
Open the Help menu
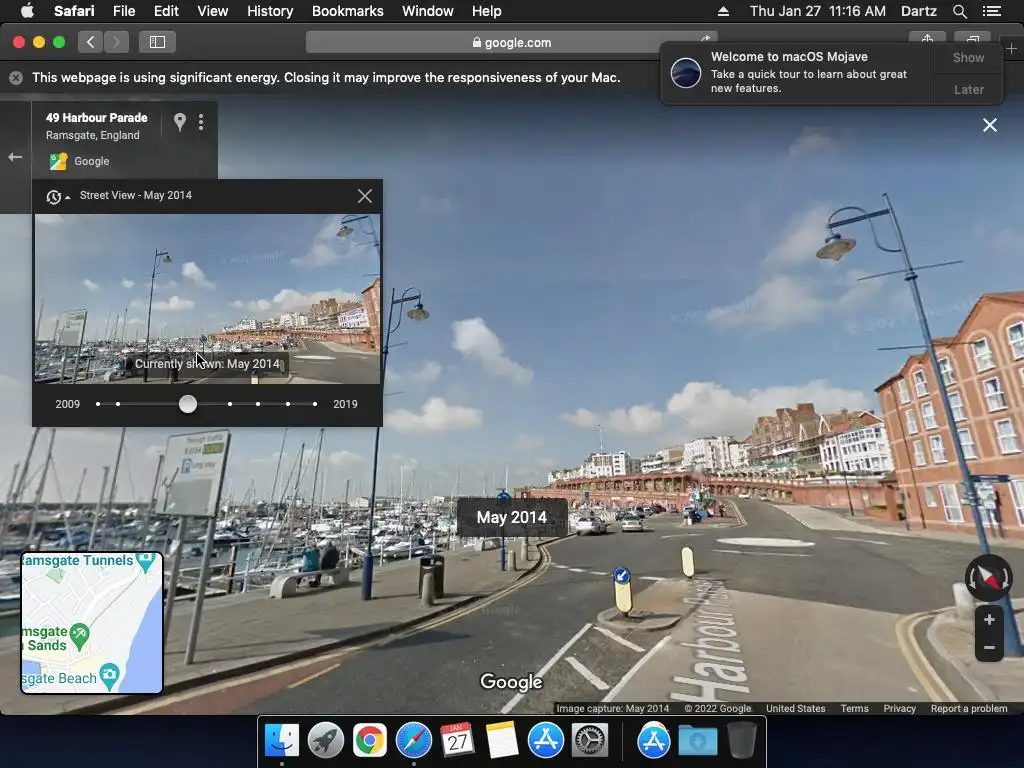(487, 11)
